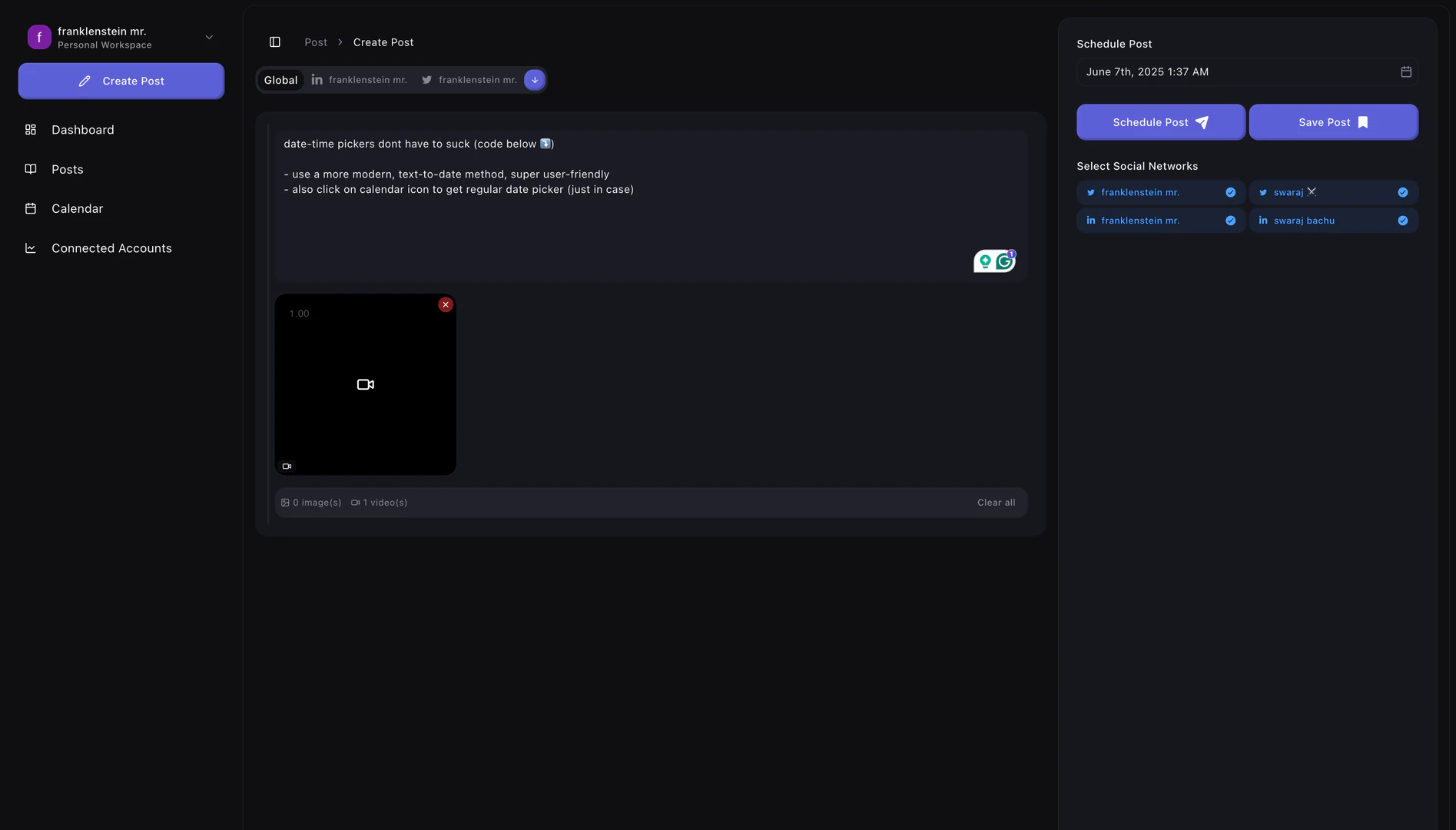This screenshot has width=1456, height=830.
Task: Open the Posts section in the sidebar
Action: 67,169
